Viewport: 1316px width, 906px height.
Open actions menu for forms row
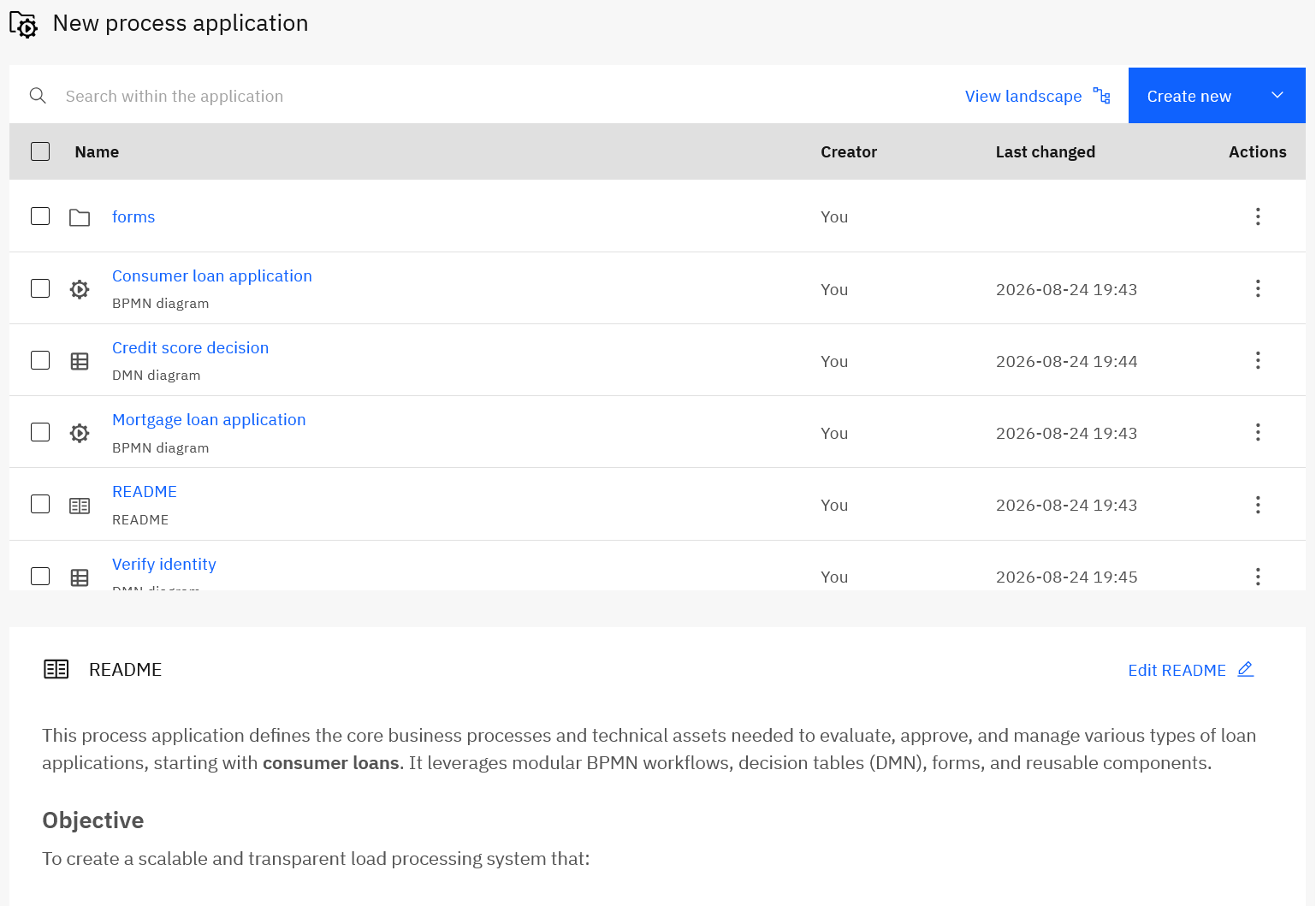point(1258,216)
